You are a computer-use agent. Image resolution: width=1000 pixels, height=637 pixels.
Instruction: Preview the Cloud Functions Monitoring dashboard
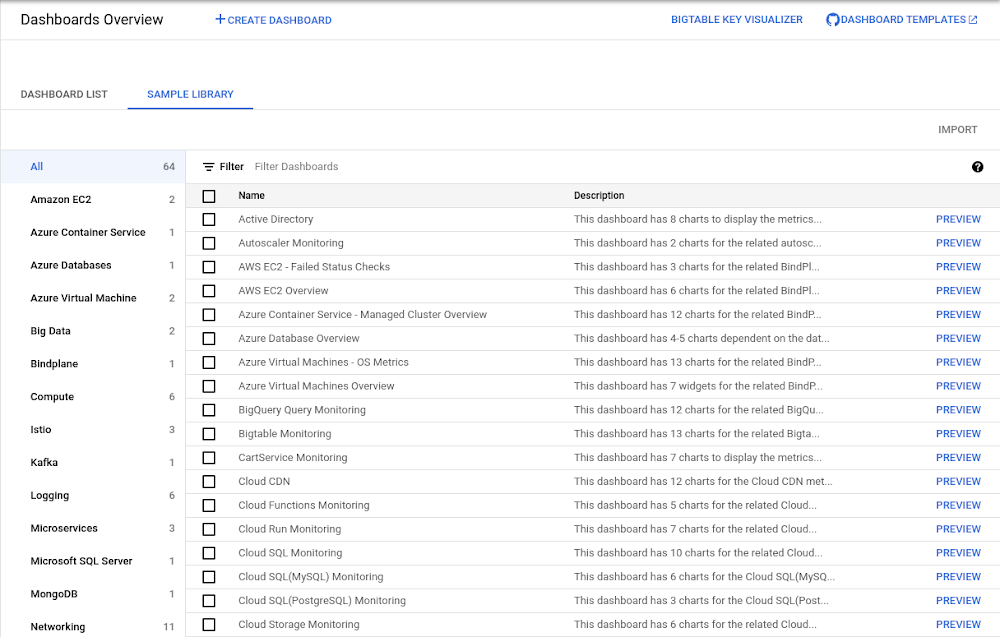958,506
